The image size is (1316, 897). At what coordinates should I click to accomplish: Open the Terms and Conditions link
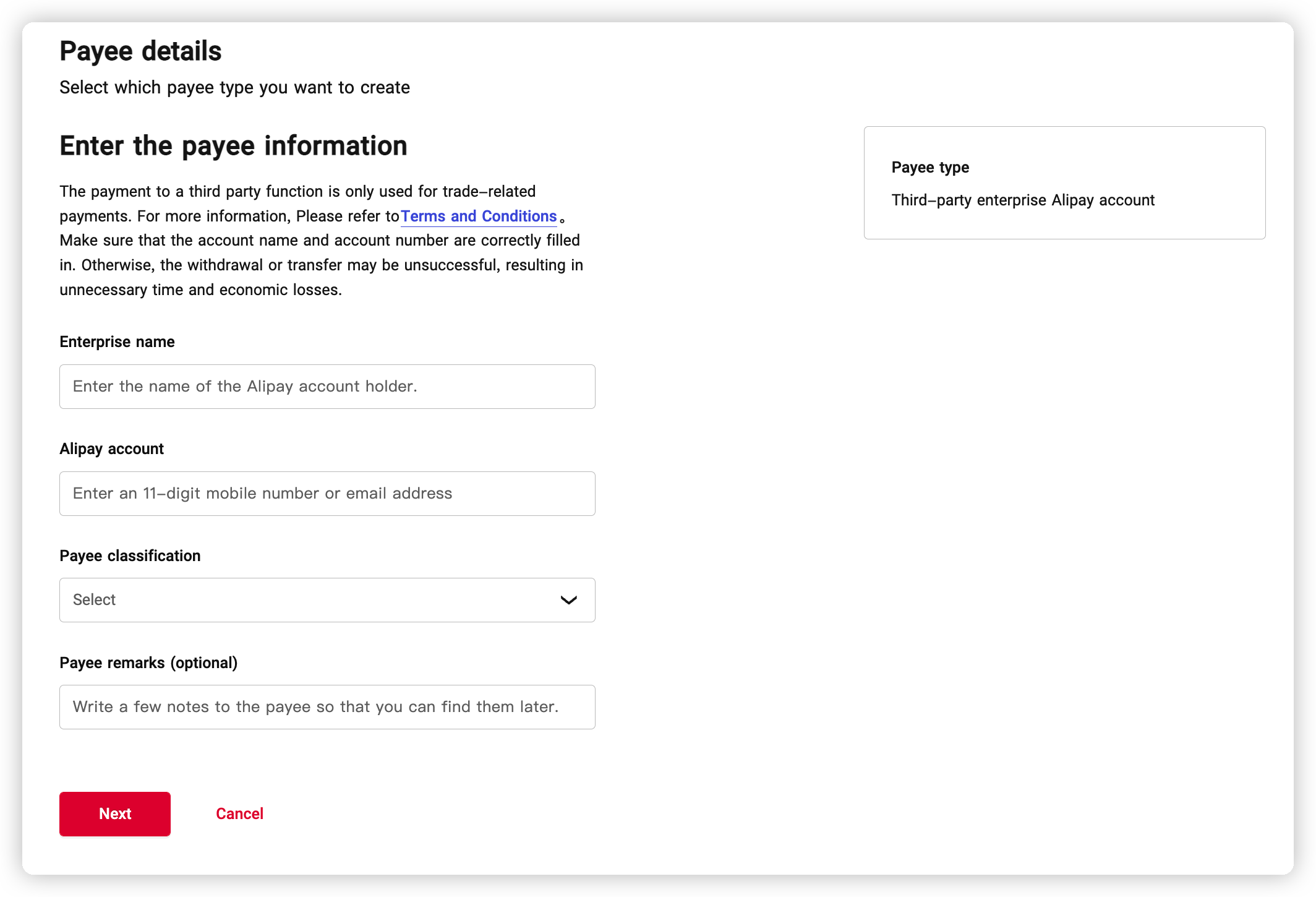(478, 216)
